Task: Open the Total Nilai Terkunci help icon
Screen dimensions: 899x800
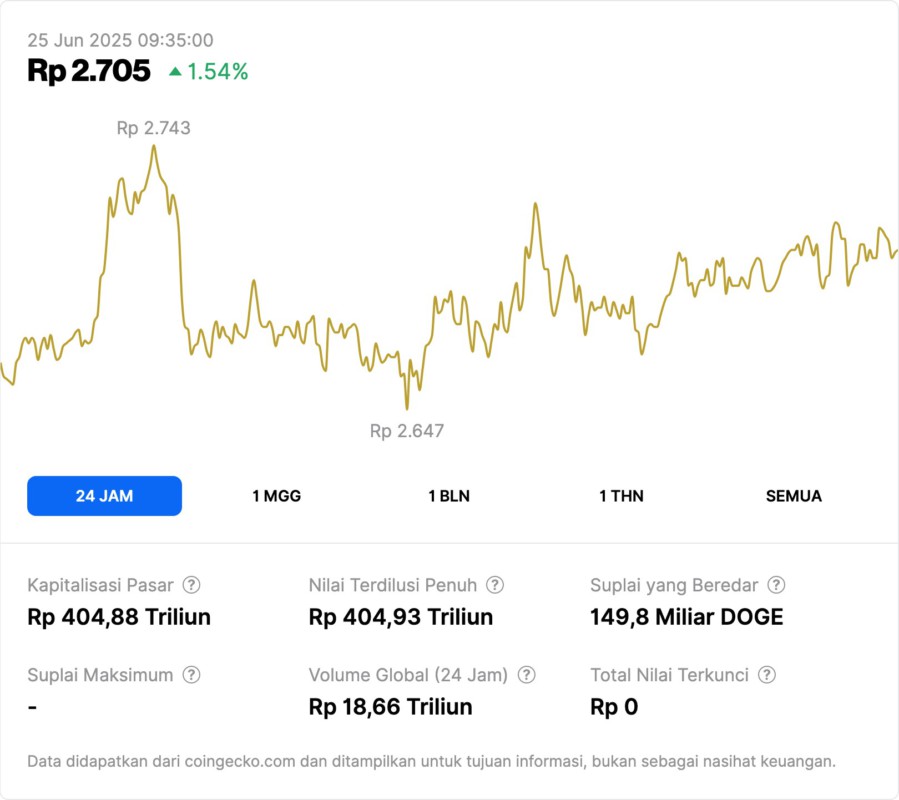Action: click(x=767, y=675)
